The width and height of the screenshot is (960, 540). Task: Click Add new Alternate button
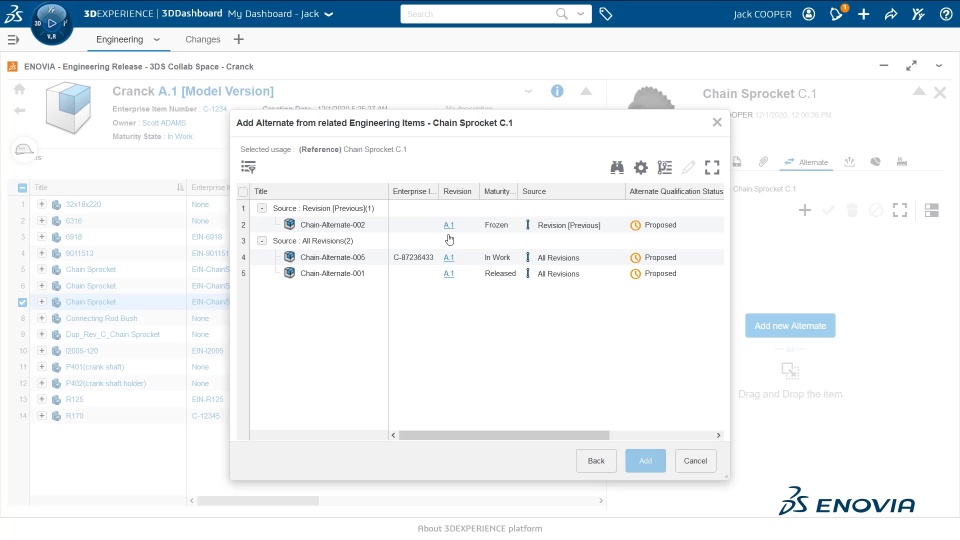click(790, 326)
